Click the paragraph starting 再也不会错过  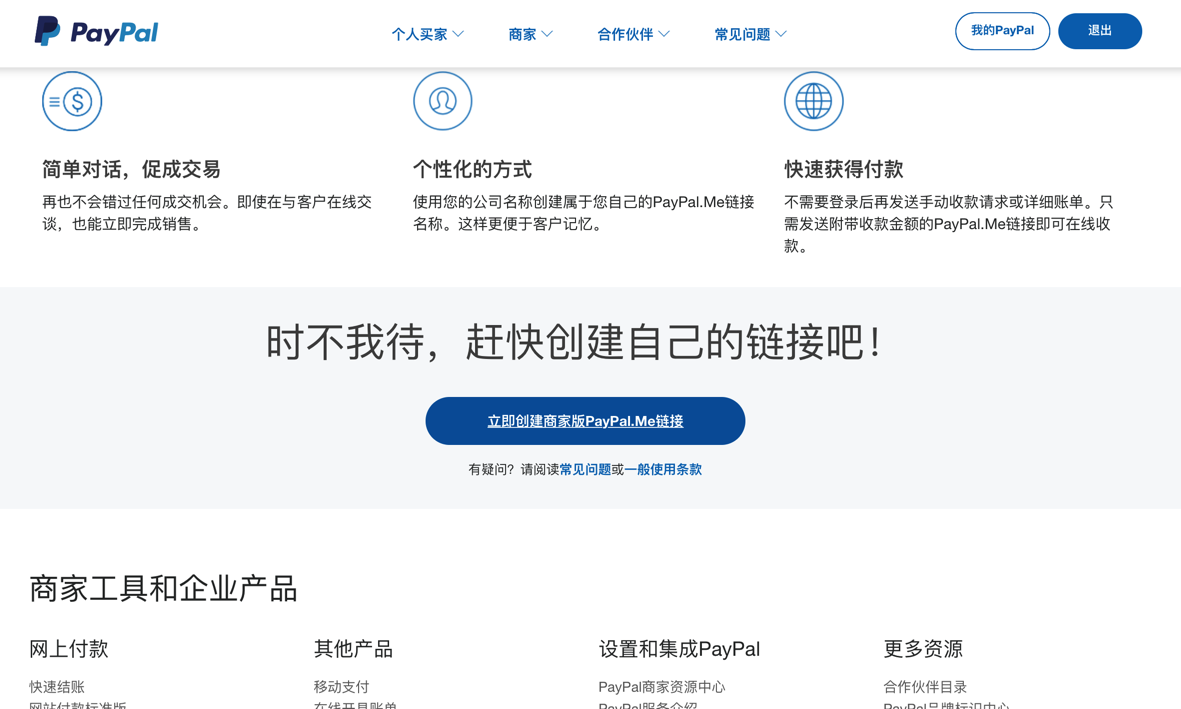click(x=207, y=213)
